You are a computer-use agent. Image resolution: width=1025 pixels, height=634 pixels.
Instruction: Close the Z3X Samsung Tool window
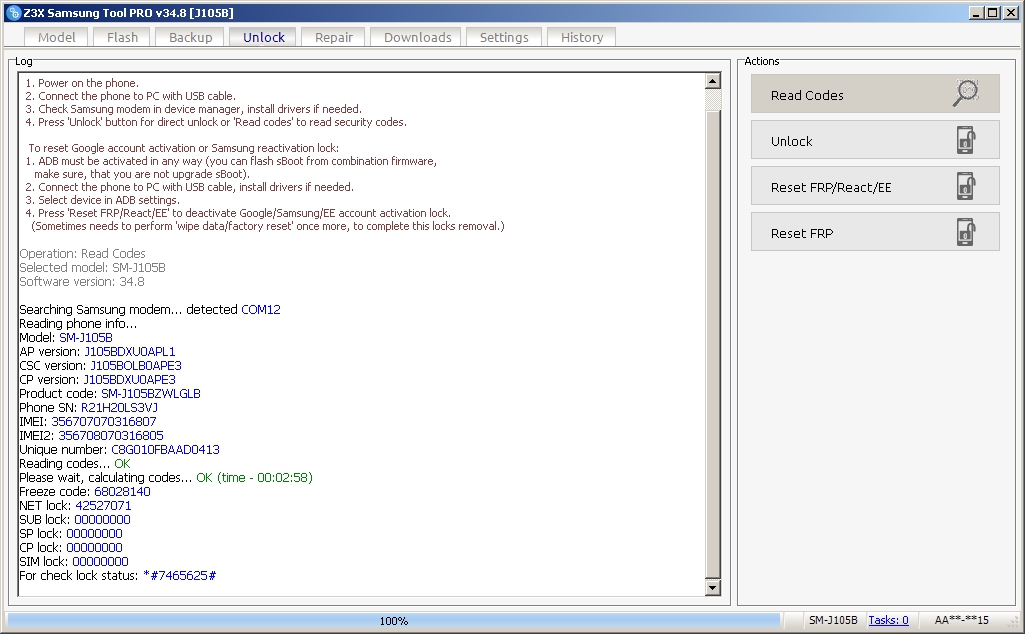tap(1009, 13)
